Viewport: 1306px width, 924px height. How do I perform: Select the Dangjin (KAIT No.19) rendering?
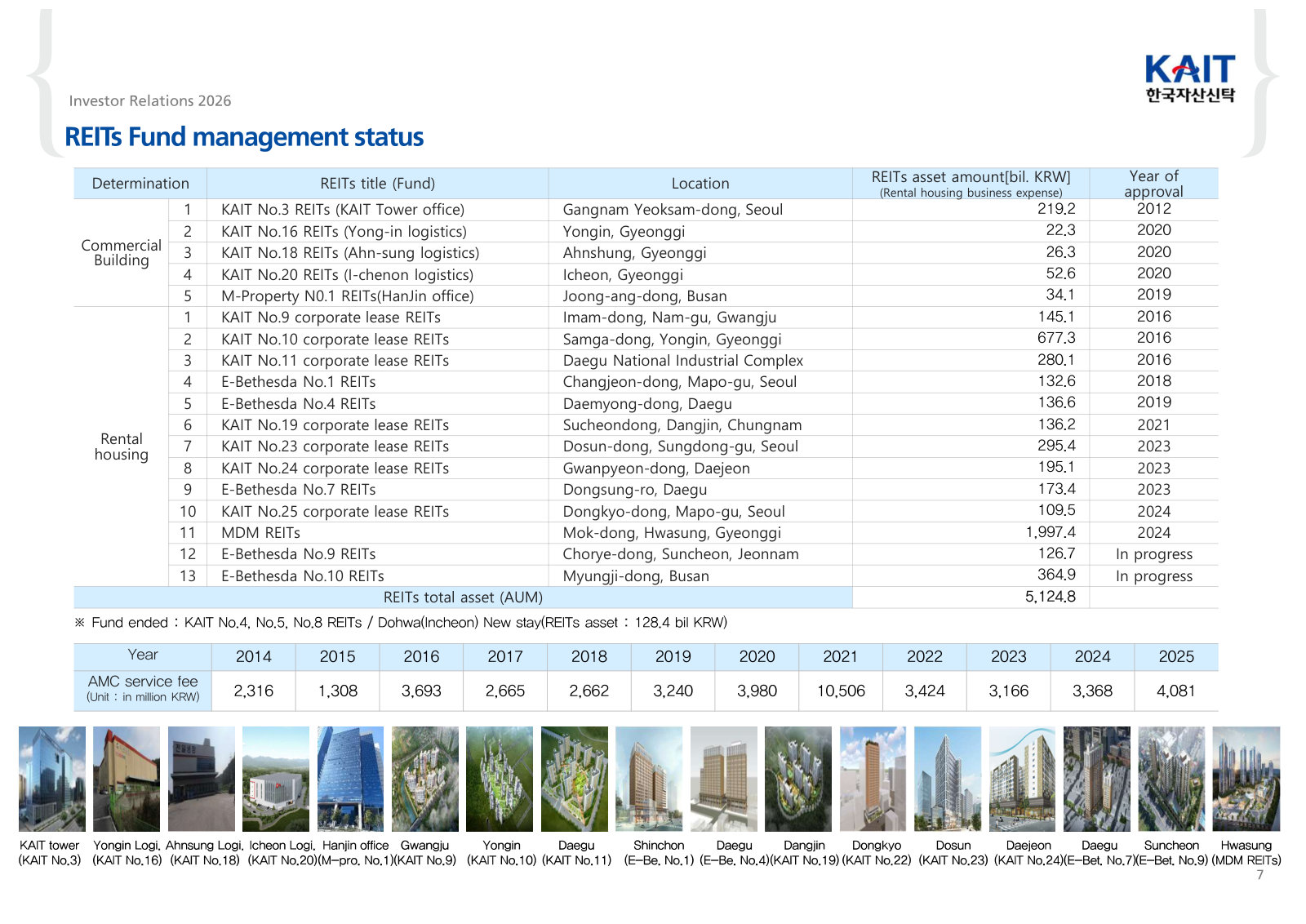(x=798, y=779)
